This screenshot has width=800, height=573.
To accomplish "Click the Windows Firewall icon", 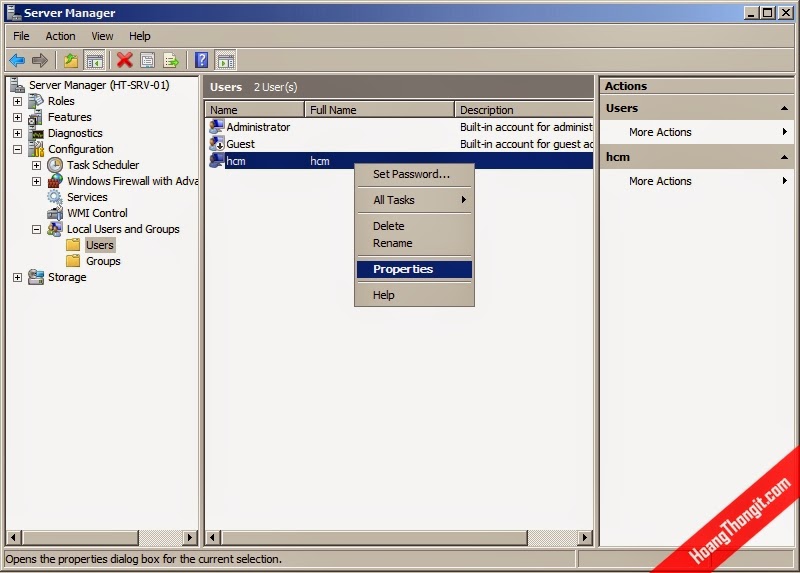I will (x=55, y=181).
